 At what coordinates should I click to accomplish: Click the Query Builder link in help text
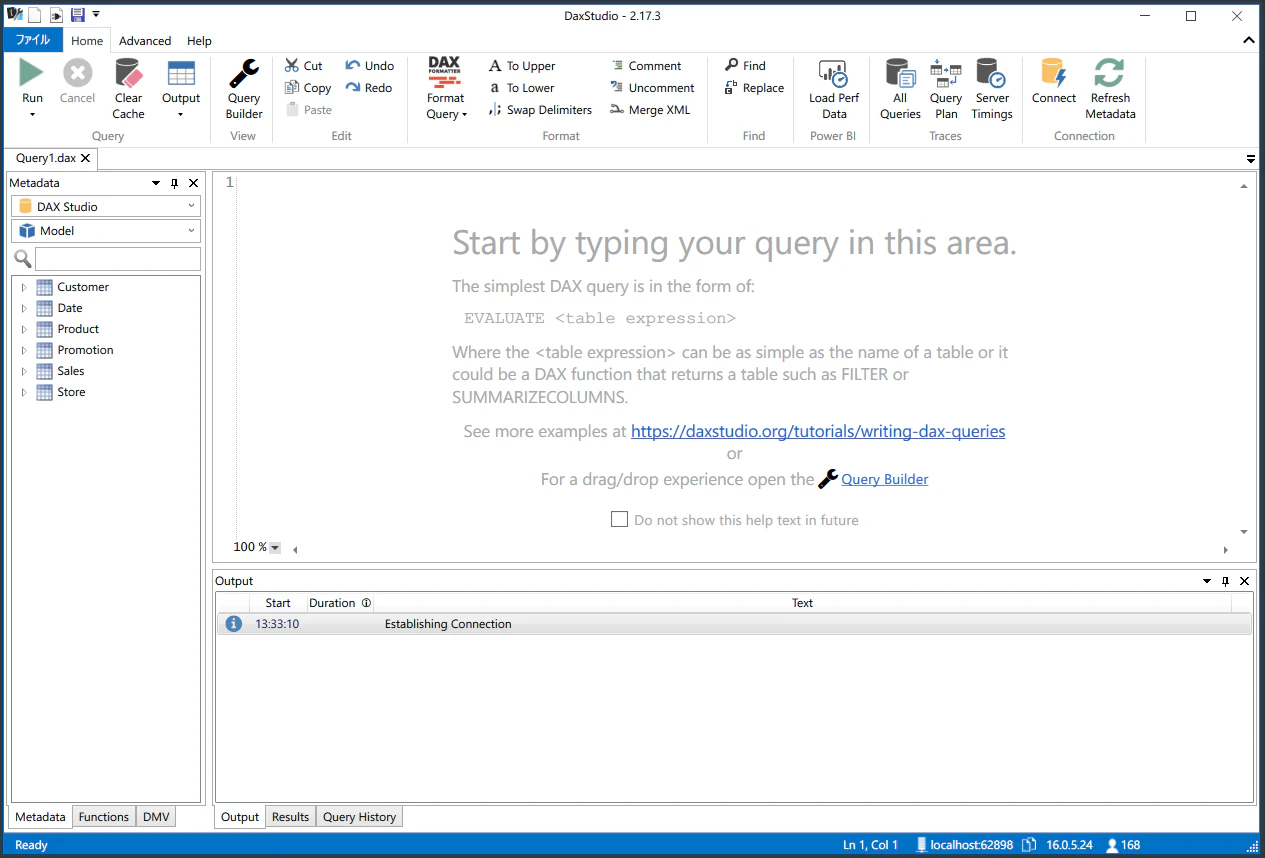pos(885,479)
